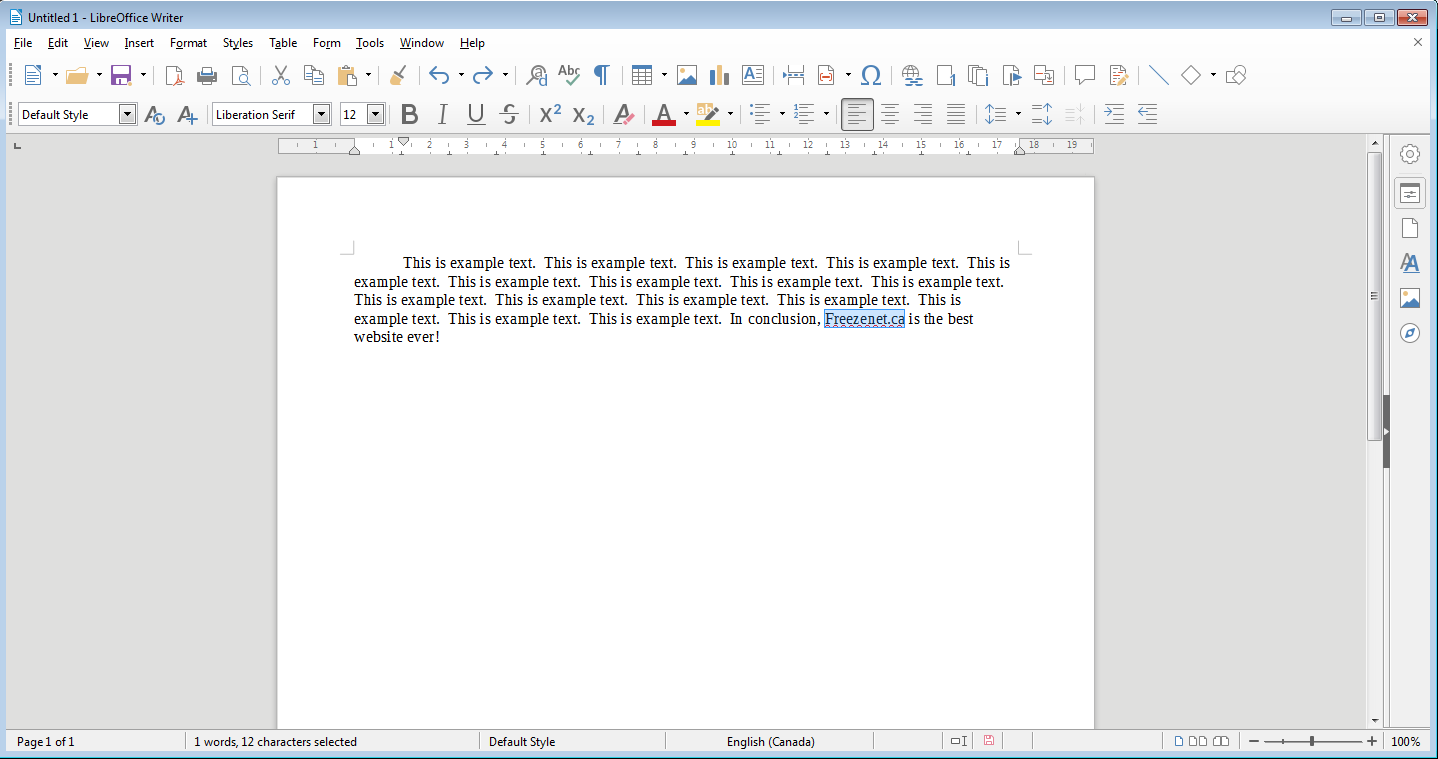1438x759 pixels.
Task: Apply the yellow highlighting color swatch
Action: click(708, 115)
